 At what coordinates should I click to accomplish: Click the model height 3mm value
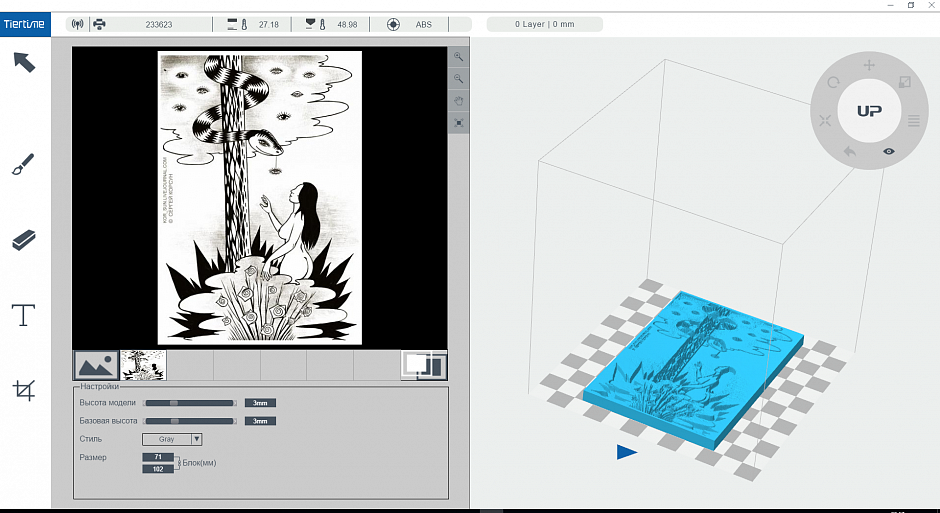(260, 403)
